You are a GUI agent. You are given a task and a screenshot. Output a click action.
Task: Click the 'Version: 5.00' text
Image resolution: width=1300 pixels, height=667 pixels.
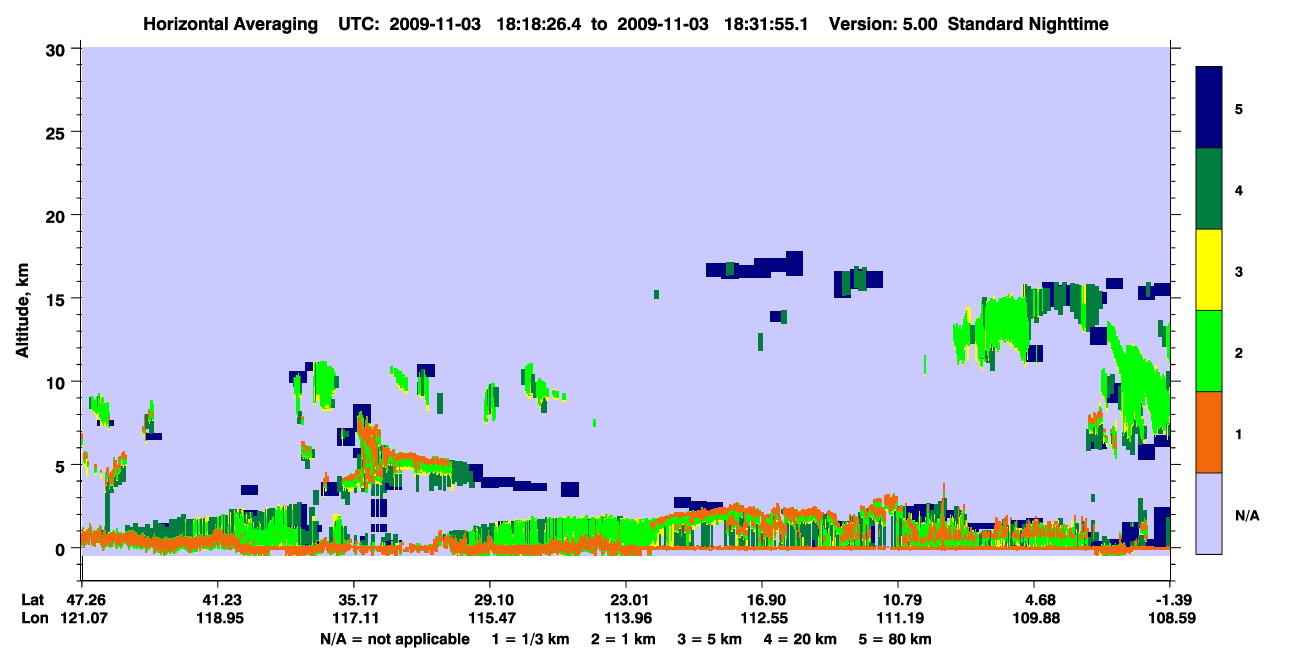881,23
